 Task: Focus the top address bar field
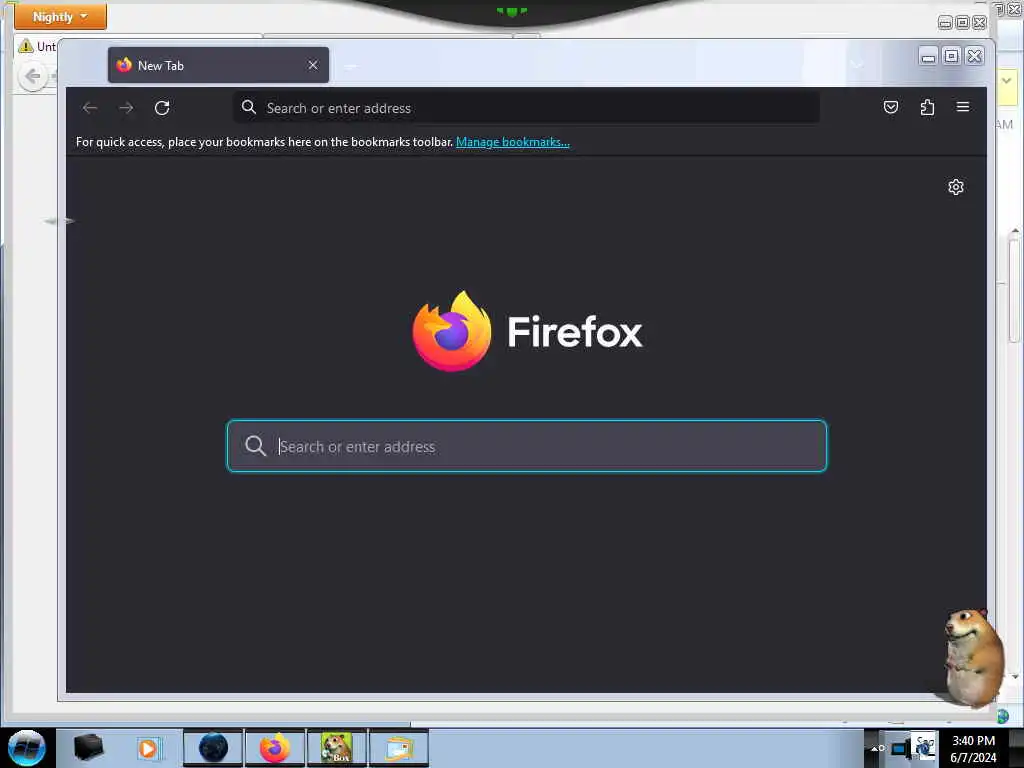tap(526, 108)
